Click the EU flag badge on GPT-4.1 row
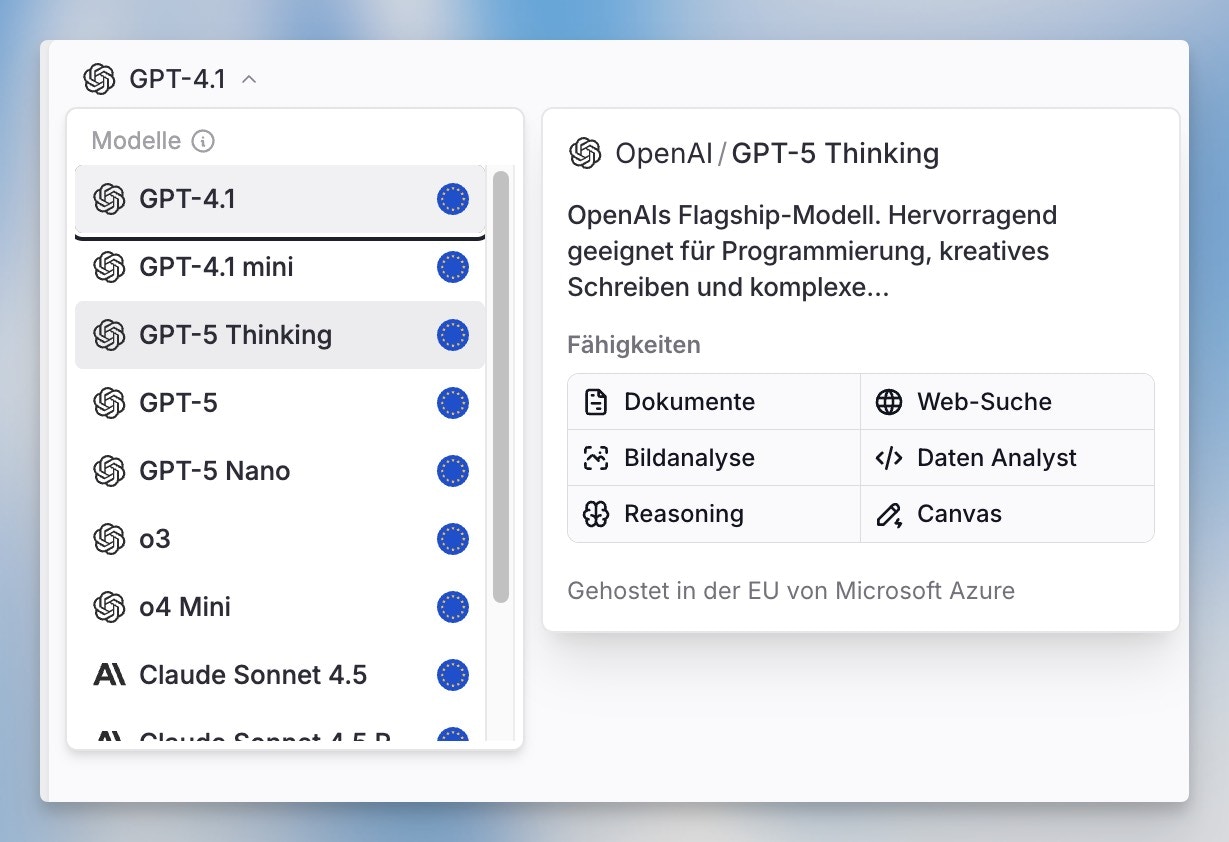The height and width of the screenshot is (842, 1229). pyautogui.click(x=453, y=199)
